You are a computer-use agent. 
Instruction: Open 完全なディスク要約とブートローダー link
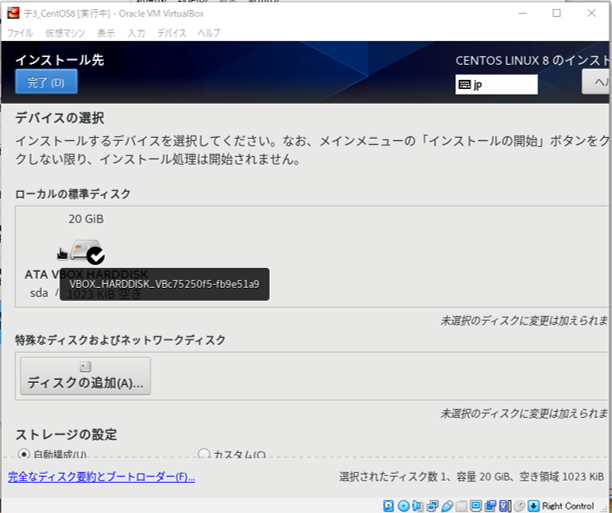tap(101, 477)
